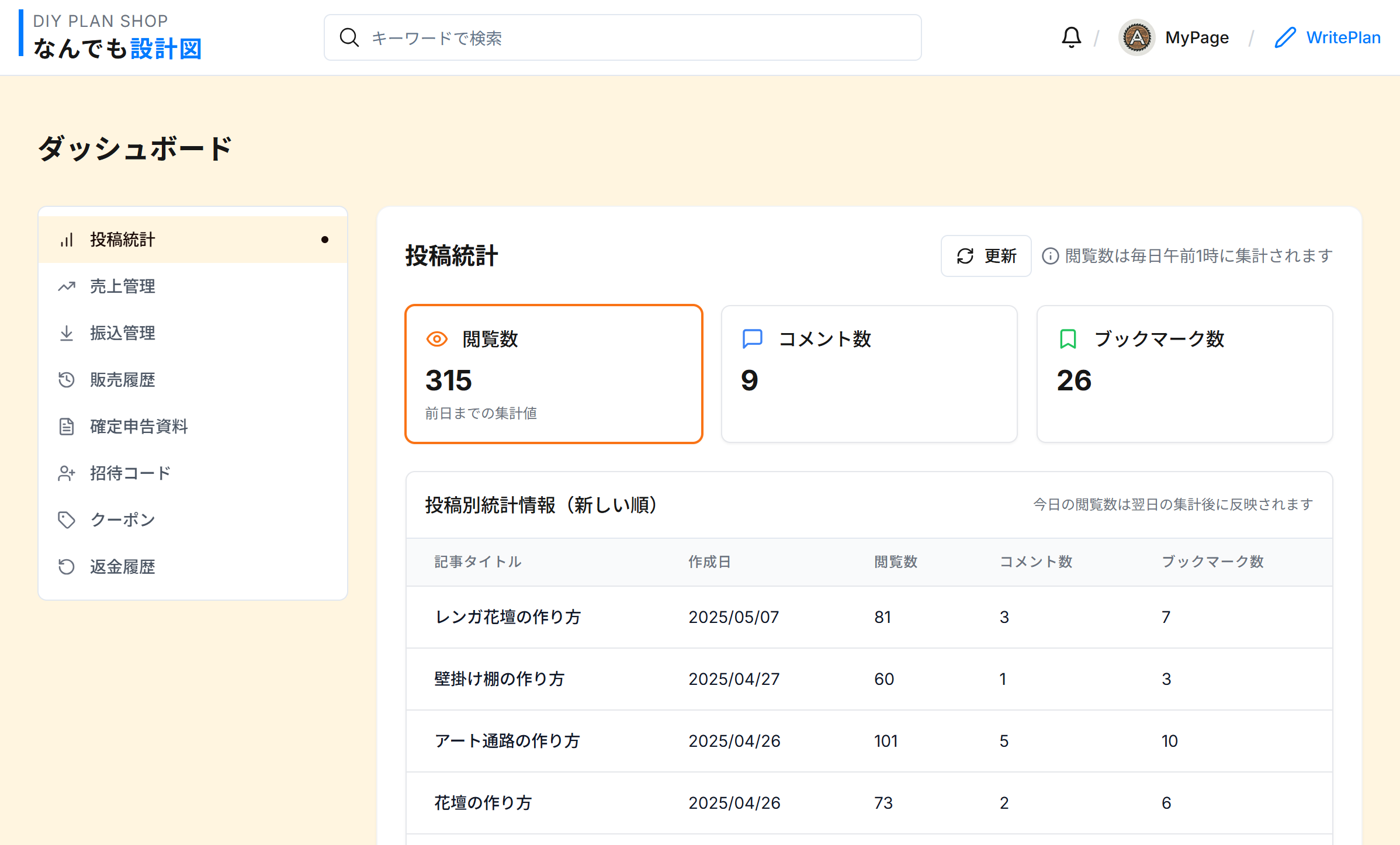Click bookmark count 10 in アート通路 row
This screenshot has height=845, width=1400.
click(x=1170, y=741)
